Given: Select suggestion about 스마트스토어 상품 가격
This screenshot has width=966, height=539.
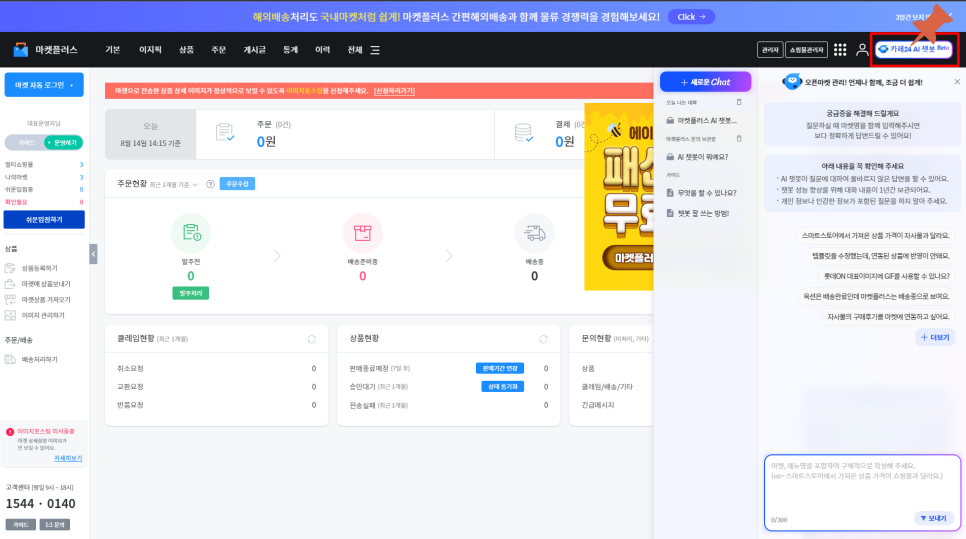Looking at the screenshot, I should [x=875, y=235].
